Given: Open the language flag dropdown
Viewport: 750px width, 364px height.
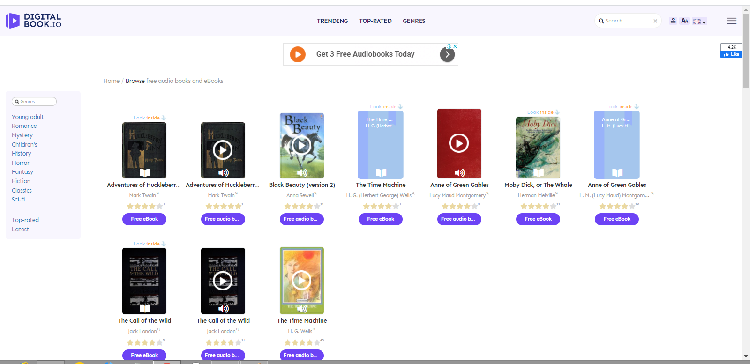Looking at the screenshot, I should [700, 21].
